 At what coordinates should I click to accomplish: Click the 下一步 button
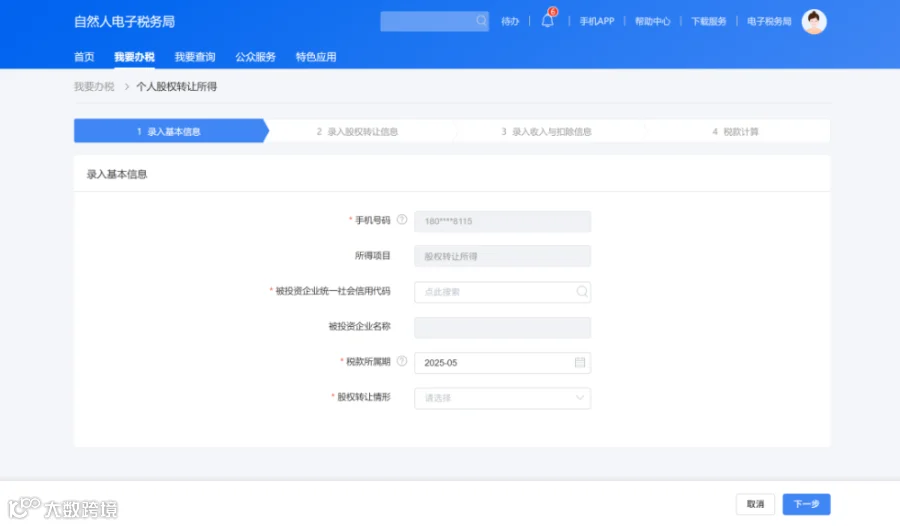806,504
